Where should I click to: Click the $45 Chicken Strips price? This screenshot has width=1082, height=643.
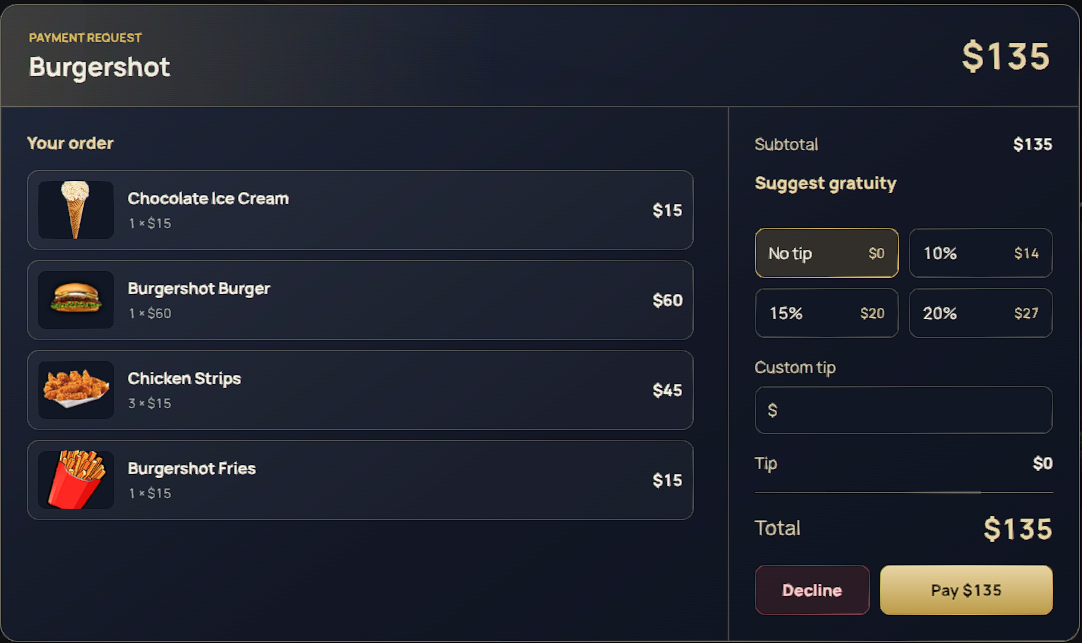tap(667, 390)
